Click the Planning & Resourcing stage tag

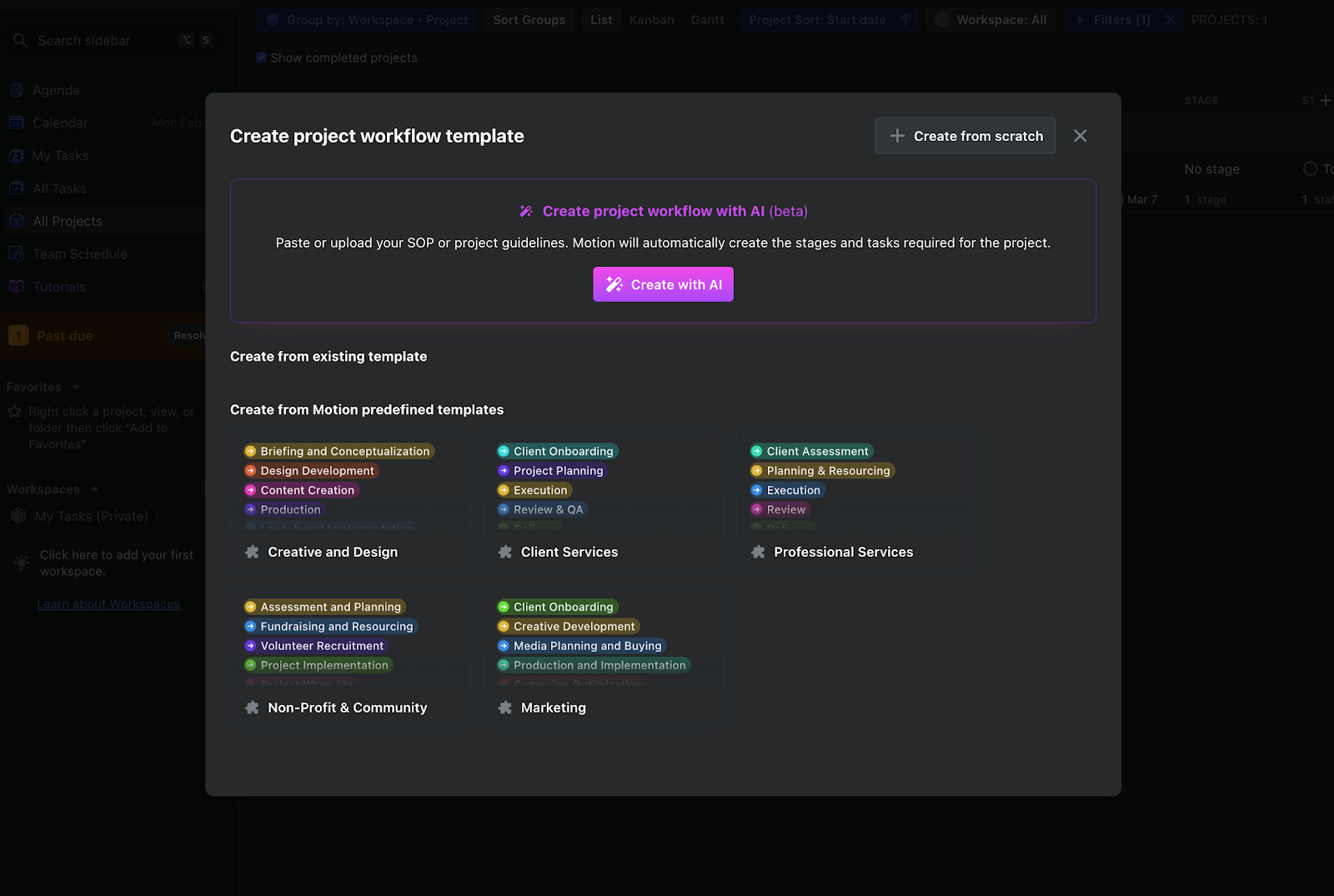pyautogui.click(x=822, y=471)
